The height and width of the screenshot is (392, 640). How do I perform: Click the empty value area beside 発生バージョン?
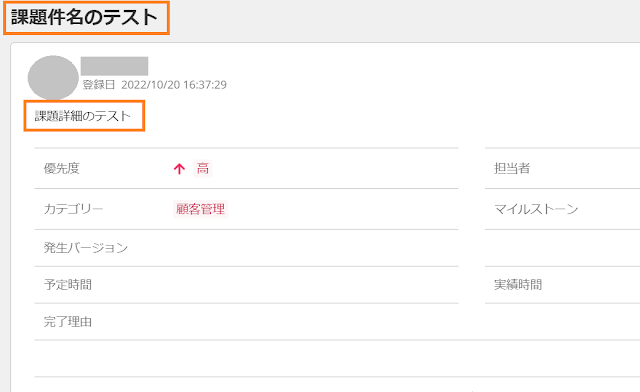pyautogui.click(x=315, y=247)
